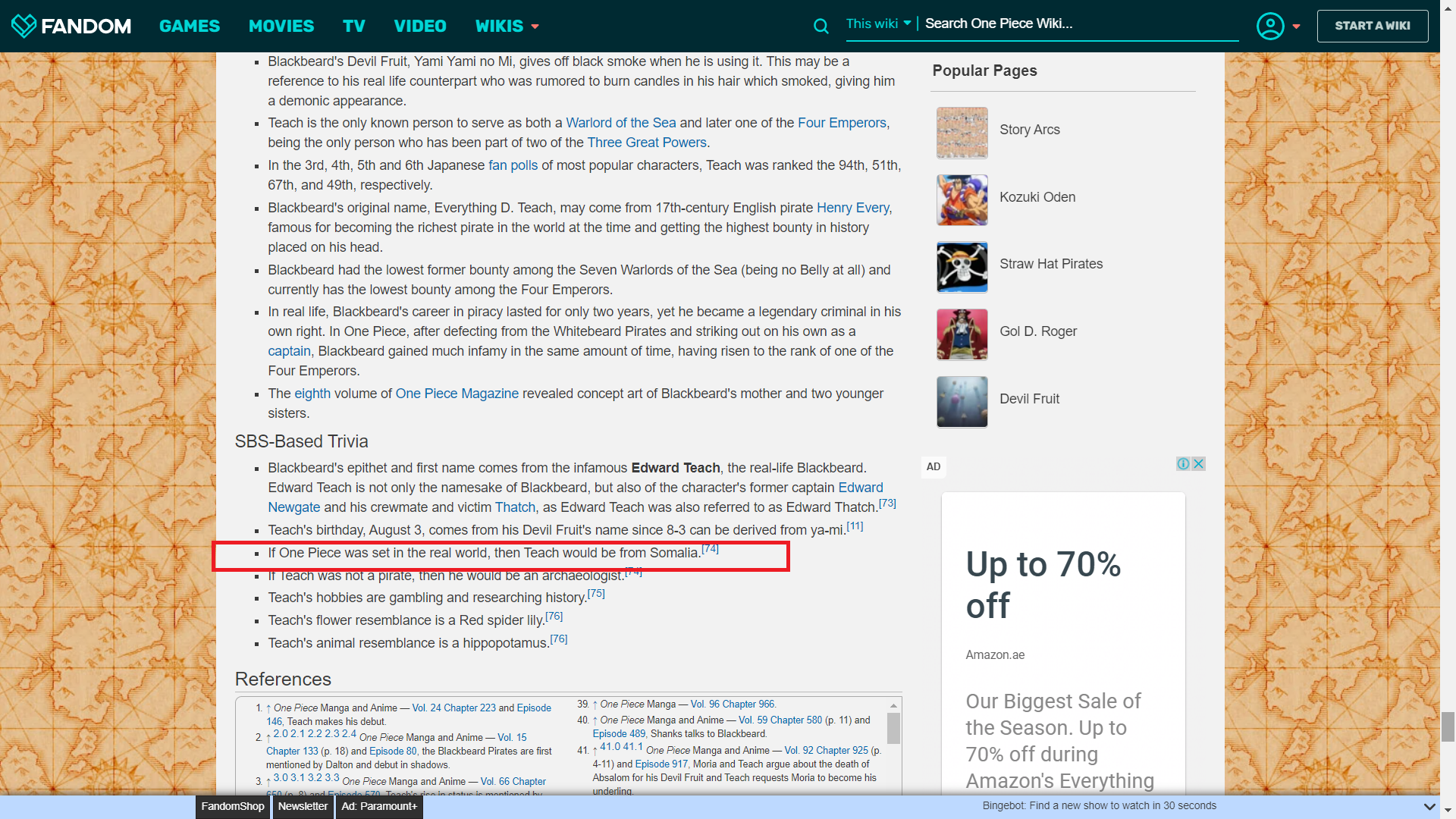The height and width of the screenshot is (819, 1456).
Task: Click the Bingebot find a show banner
Action: [1099, 805]
